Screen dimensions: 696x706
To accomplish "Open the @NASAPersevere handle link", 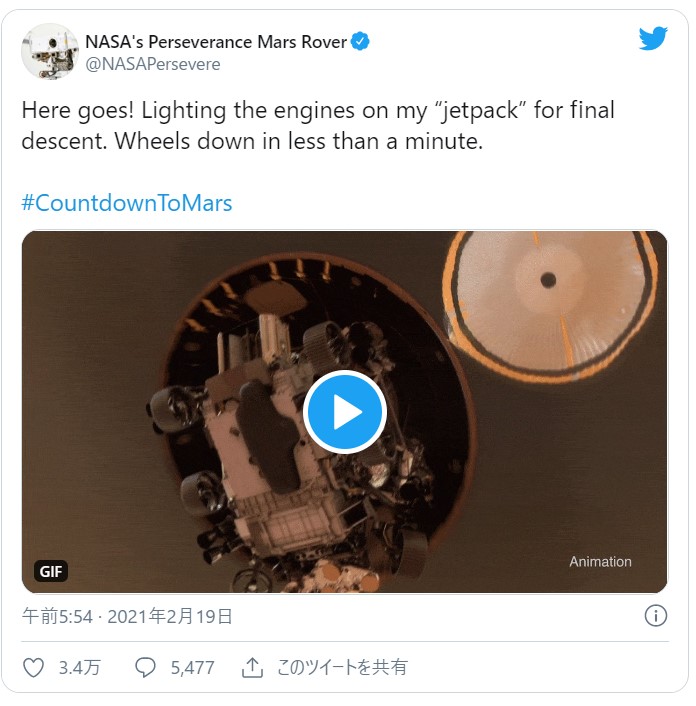I will click(153, 64).
